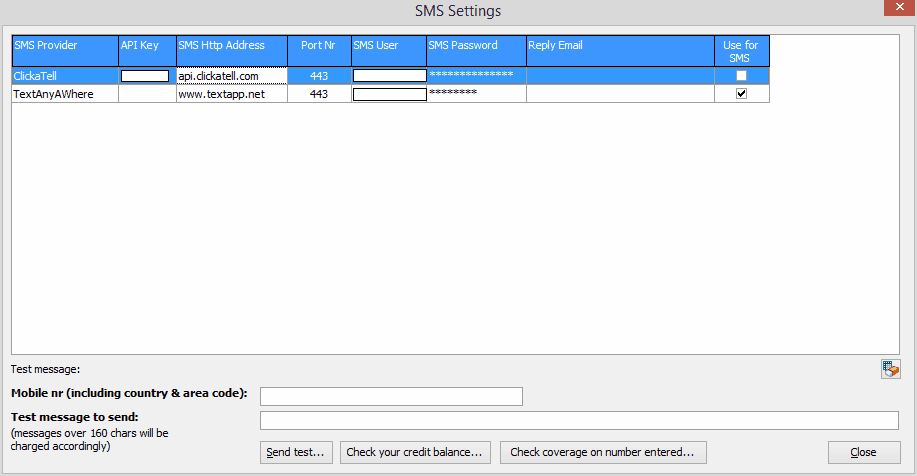The width and height of the screenshot is (917, 476).
Task: Select the ClickaTell provider row
Action: [64, 76]
